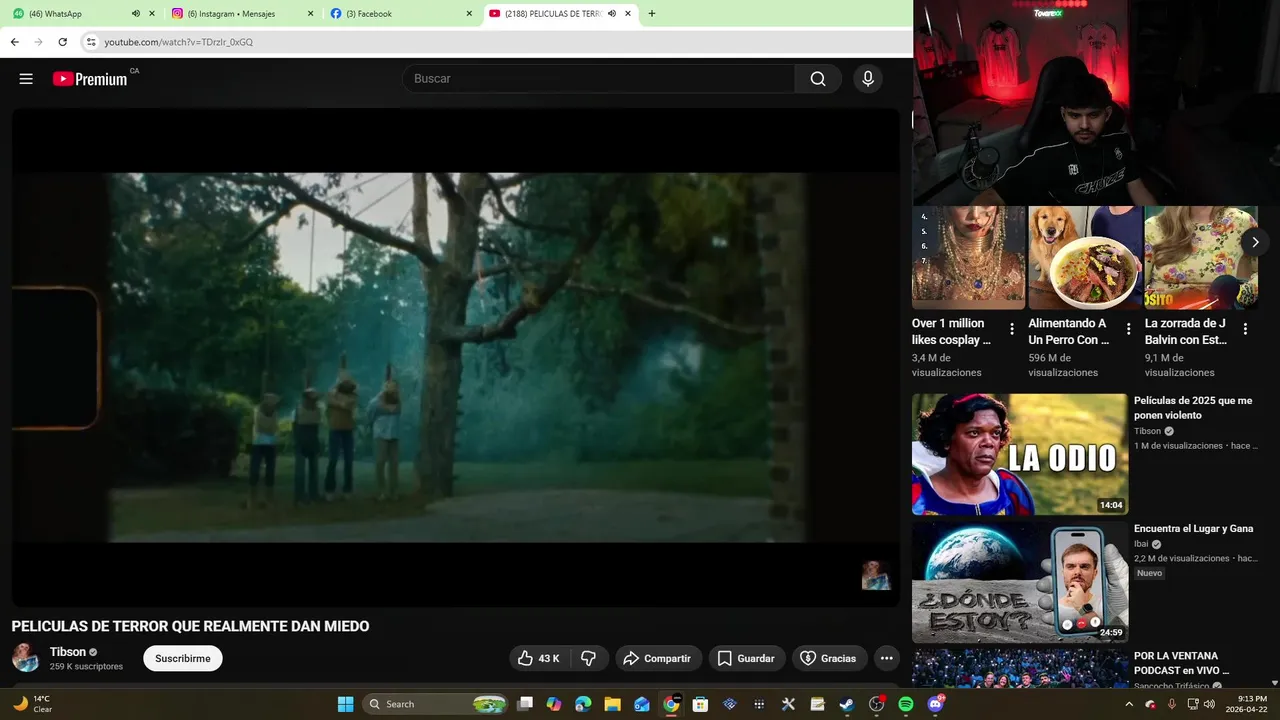This screenshot has width=1280, height=720.
Task: Open Spotify from the taskbar
Action: point(905,704)
